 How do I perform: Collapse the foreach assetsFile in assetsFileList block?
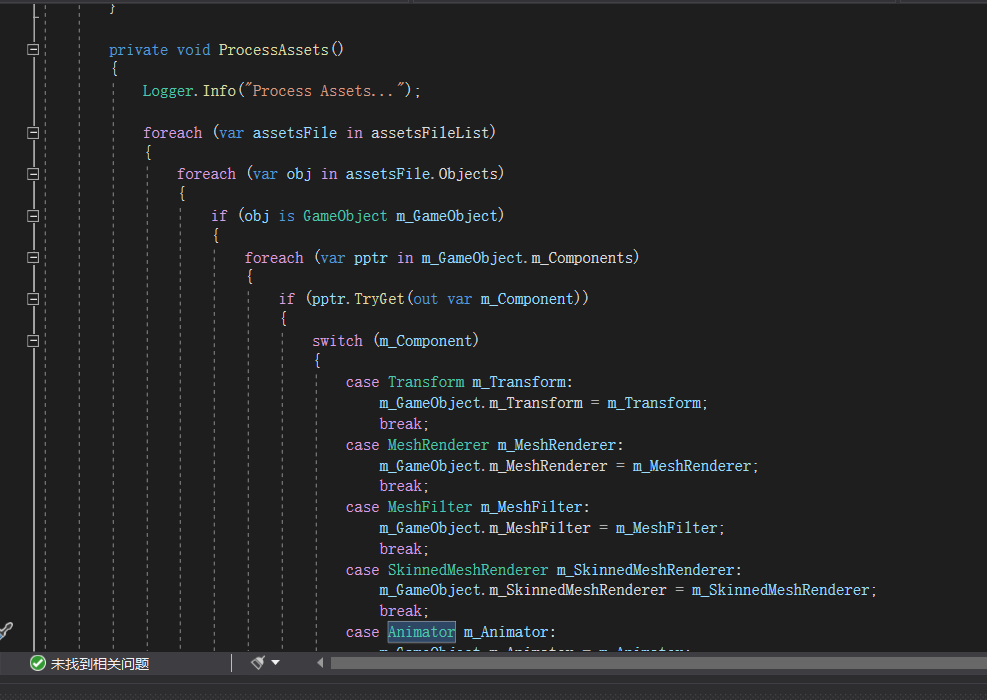tap(33, 132)
